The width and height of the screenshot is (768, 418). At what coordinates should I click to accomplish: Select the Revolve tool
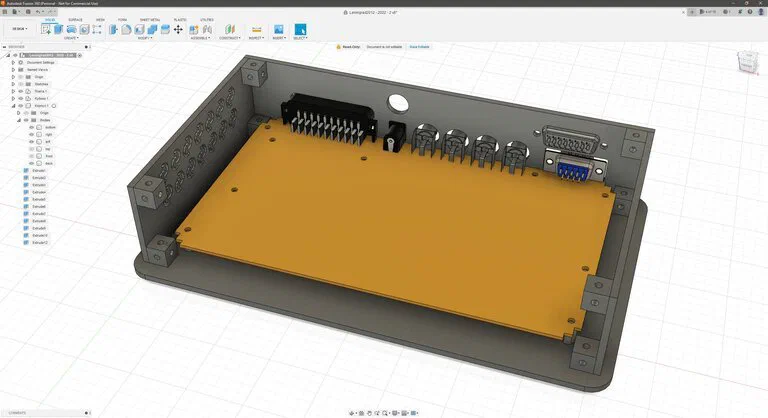pyautogui.click(x=72, y=29)
